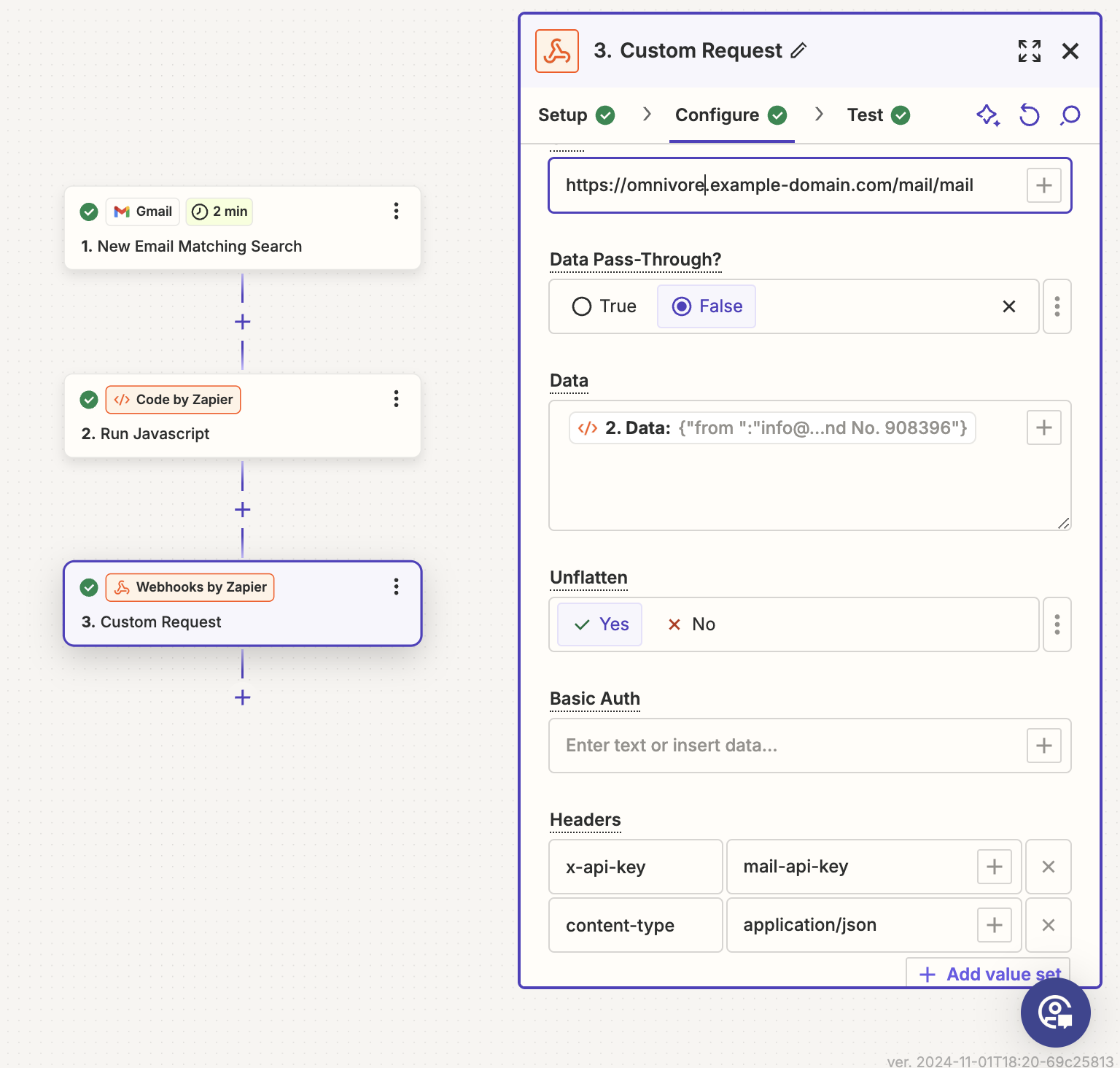Click the refresh/revert icon in the toolbar
Screen dimensions: 1120x1068
tap(1029, 115)
